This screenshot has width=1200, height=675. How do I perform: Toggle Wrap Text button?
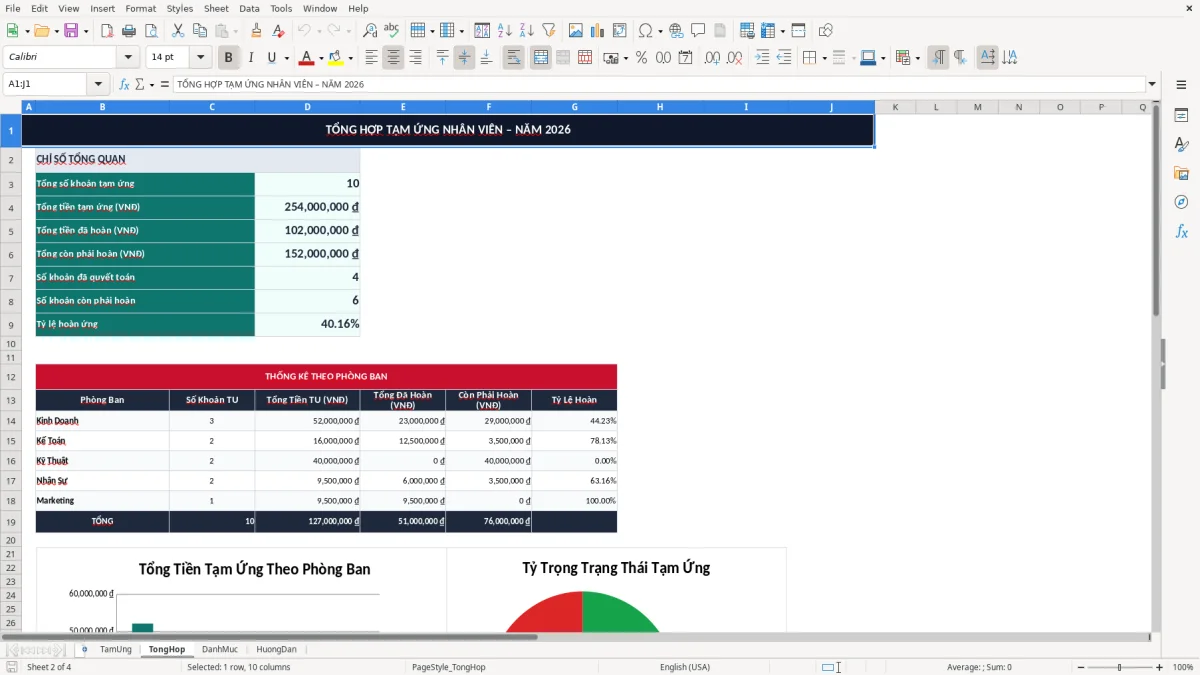(514, 58)
